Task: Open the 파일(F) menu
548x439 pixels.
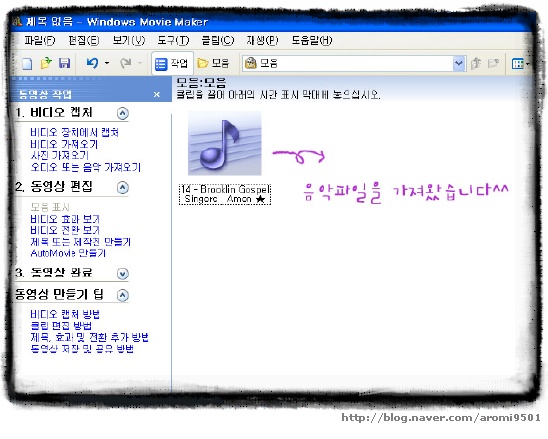Action: click(39, 41)
